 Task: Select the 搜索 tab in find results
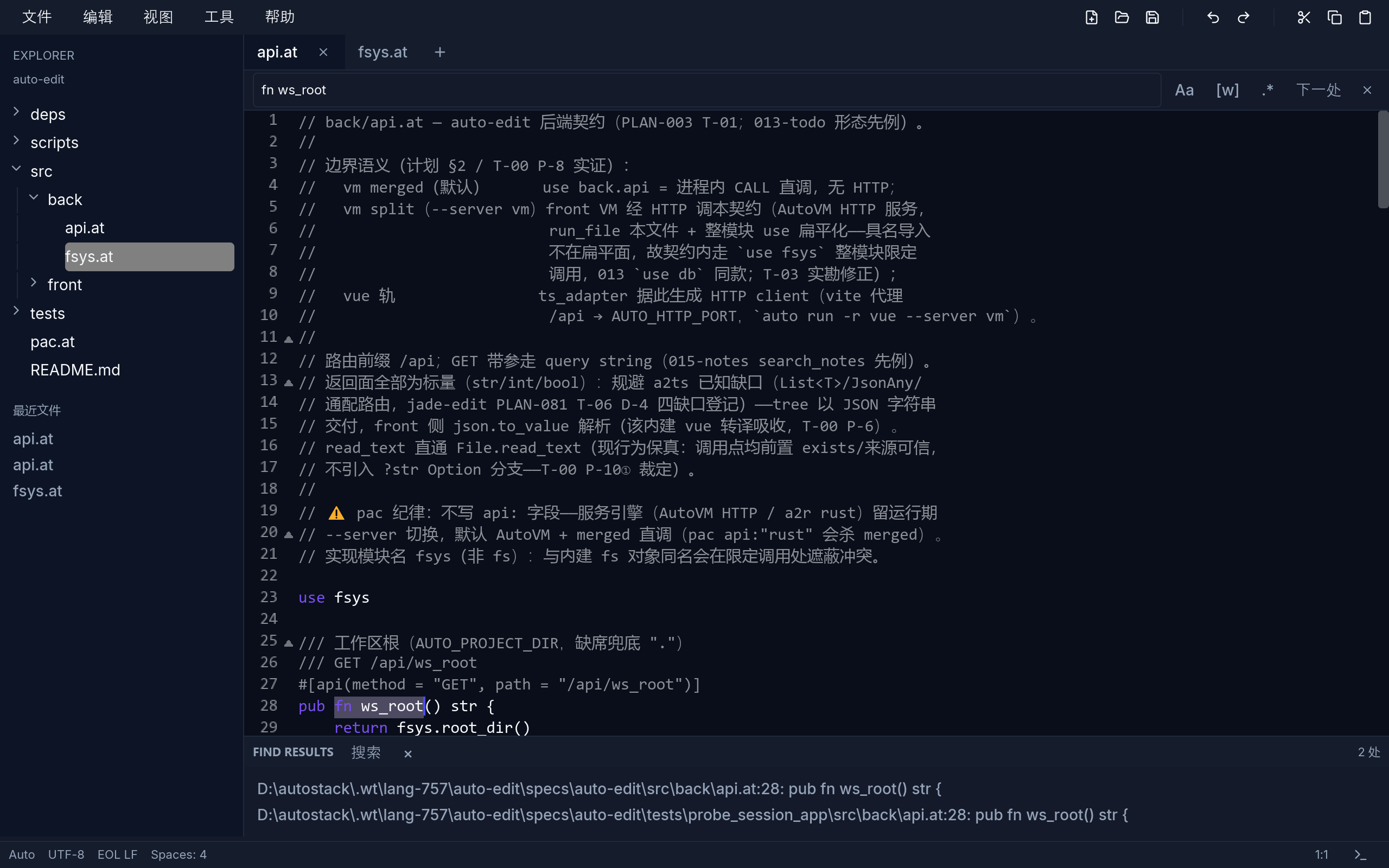pos(366,752)
